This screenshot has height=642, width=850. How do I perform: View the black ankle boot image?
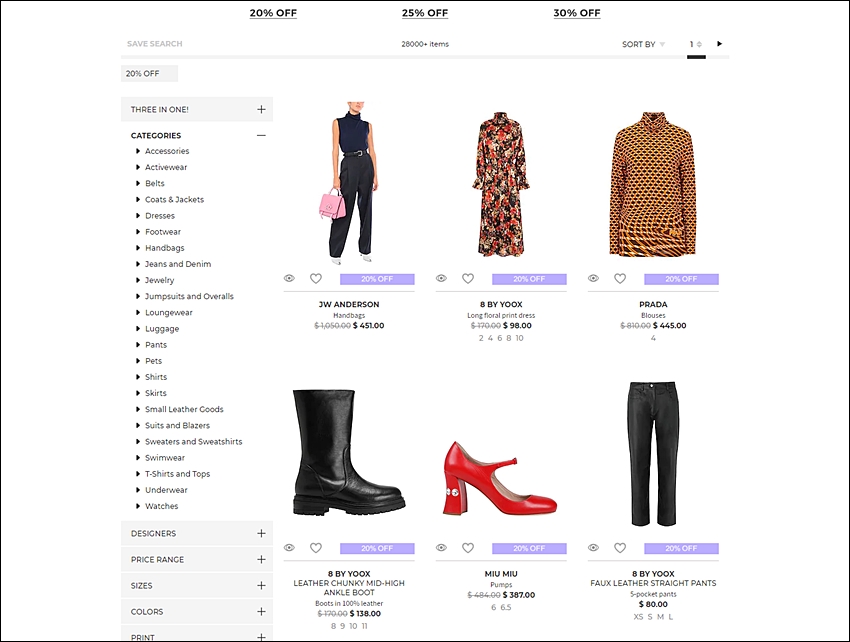coord(349,452)
